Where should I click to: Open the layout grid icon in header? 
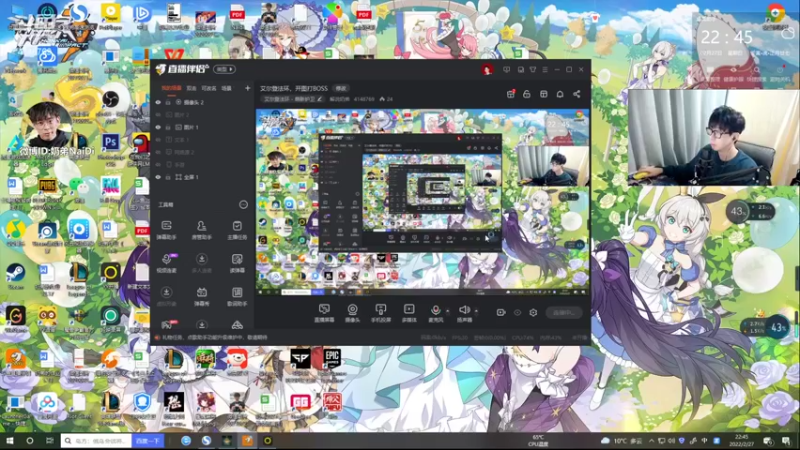click(543, 94)
